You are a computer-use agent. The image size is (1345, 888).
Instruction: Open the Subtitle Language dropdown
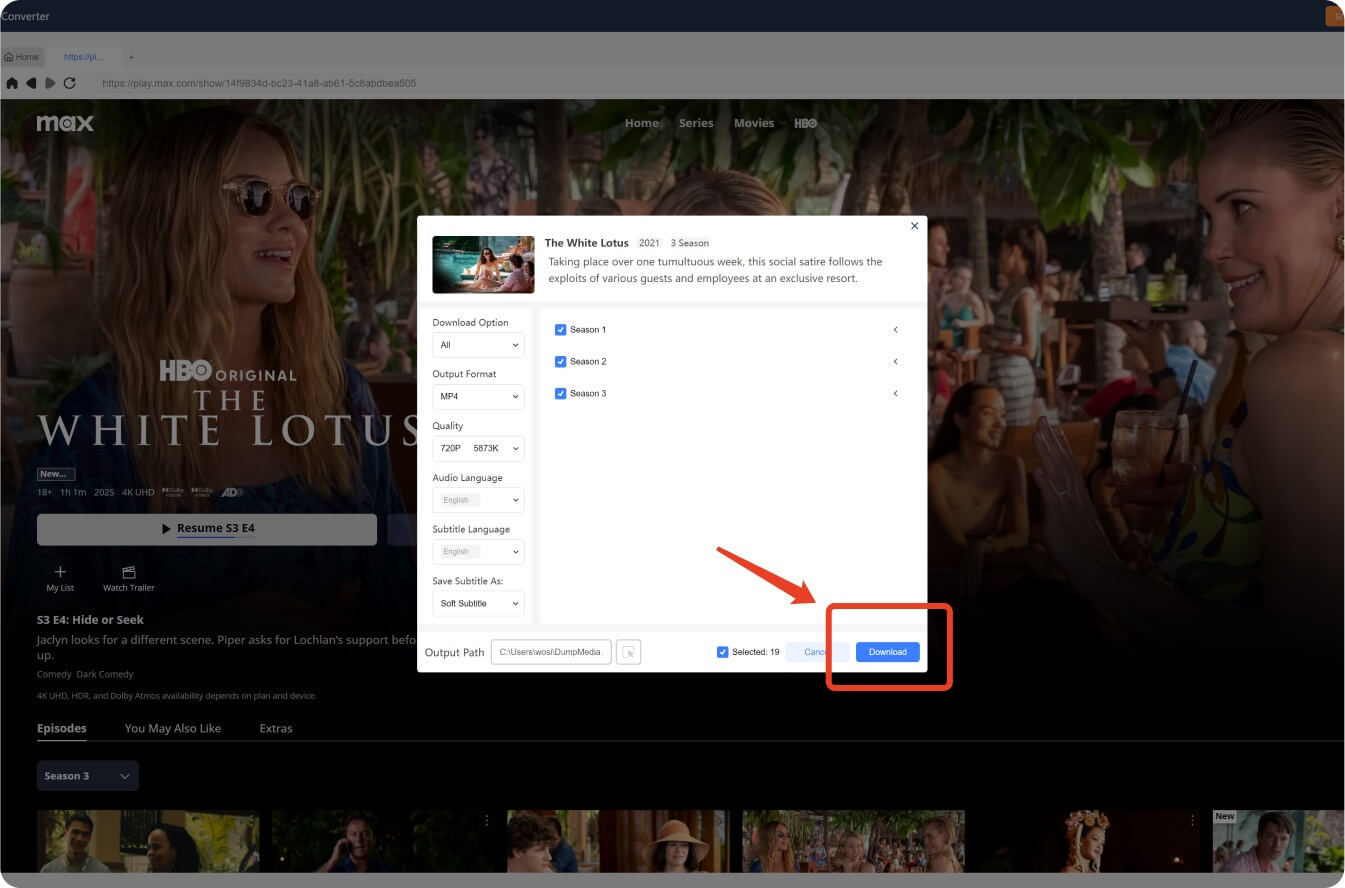[478, 552]
